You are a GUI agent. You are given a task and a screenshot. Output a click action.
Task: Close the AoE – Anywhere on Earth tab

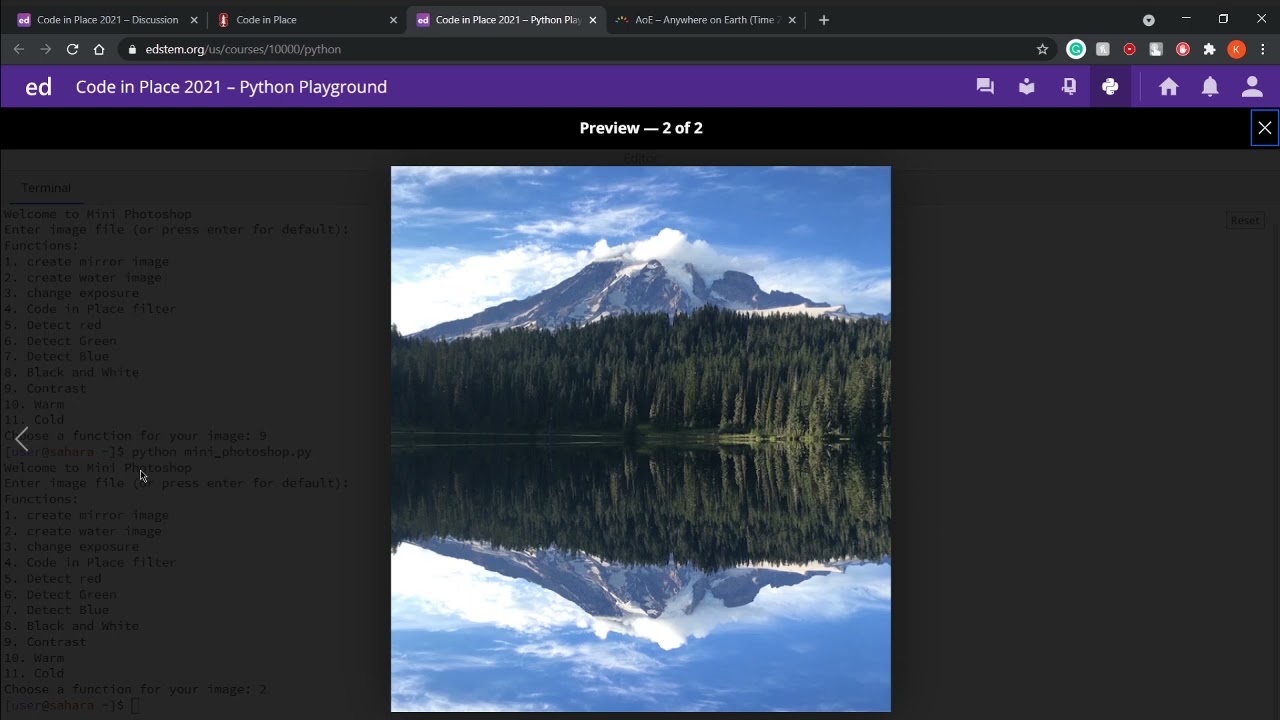(x=792, y=20)
